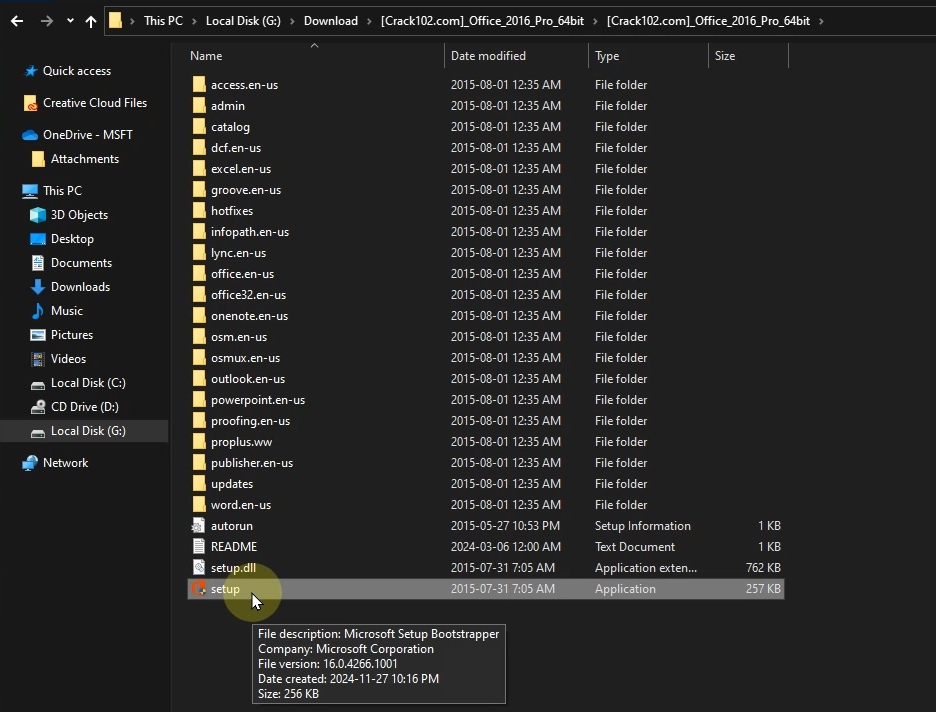Screen dimensions: 936x712
Task: Select the outlook.en-us folder row
Action: (x=248, y=379)
